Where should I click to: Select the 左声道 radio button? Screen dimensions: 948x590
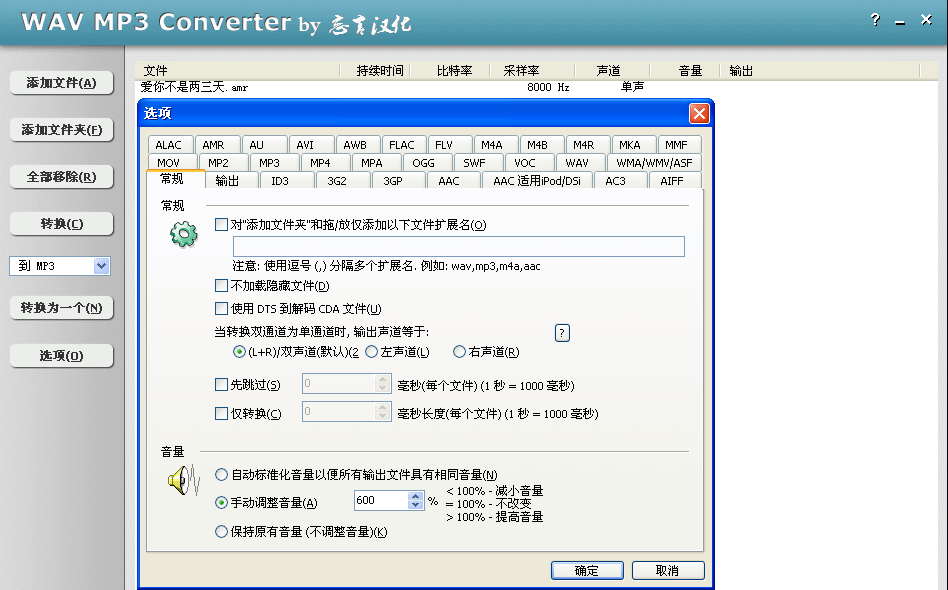click(371, 352)
